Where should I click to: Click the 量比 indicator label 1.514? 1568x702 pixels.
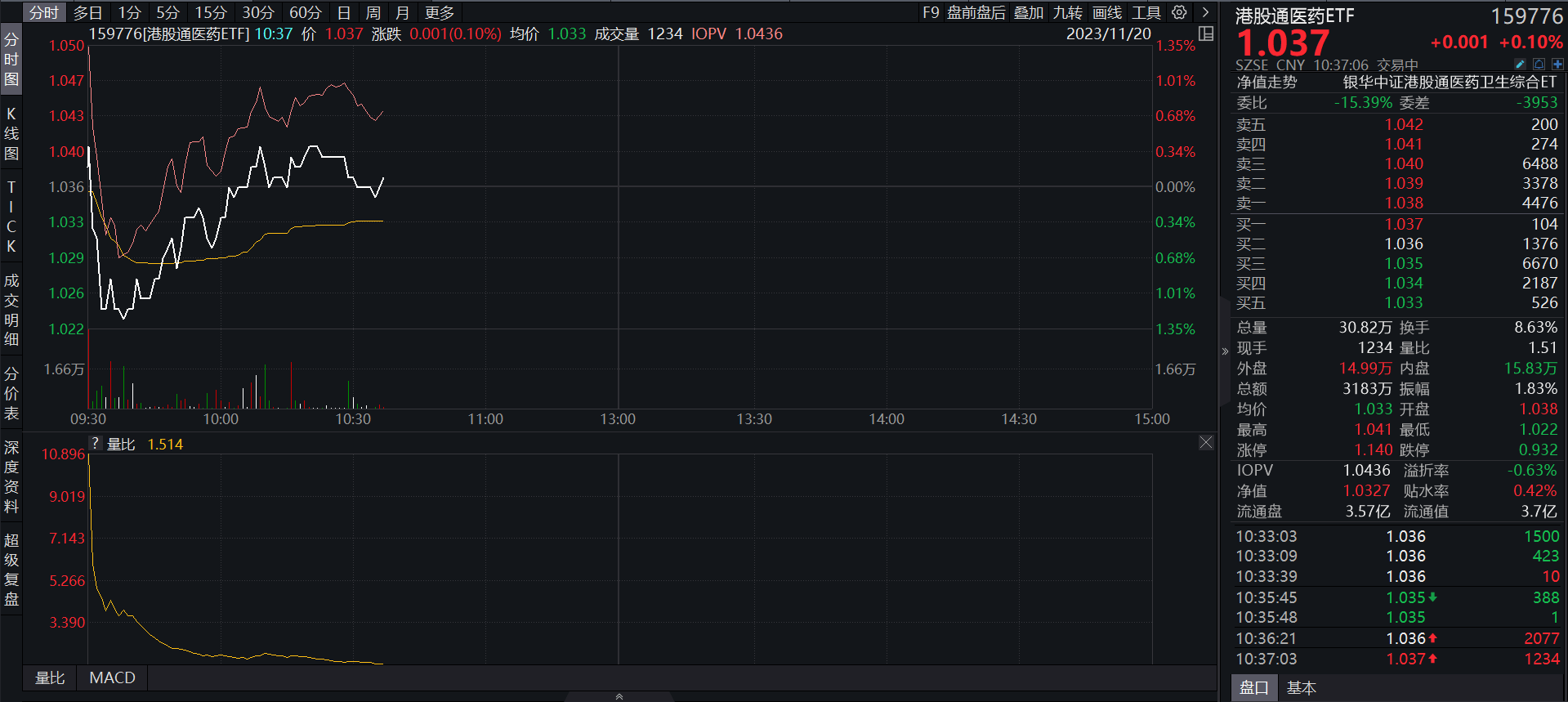pos(165,444)
